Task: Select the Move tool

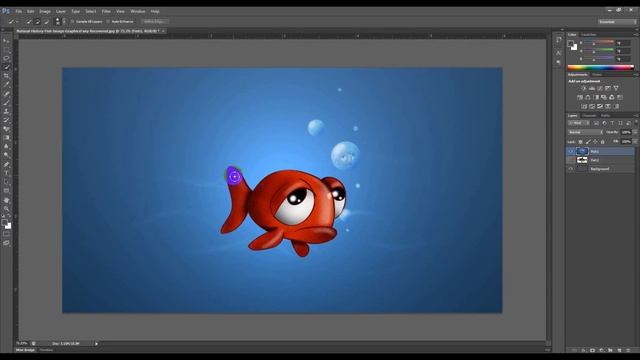Action: coord(6,41)
